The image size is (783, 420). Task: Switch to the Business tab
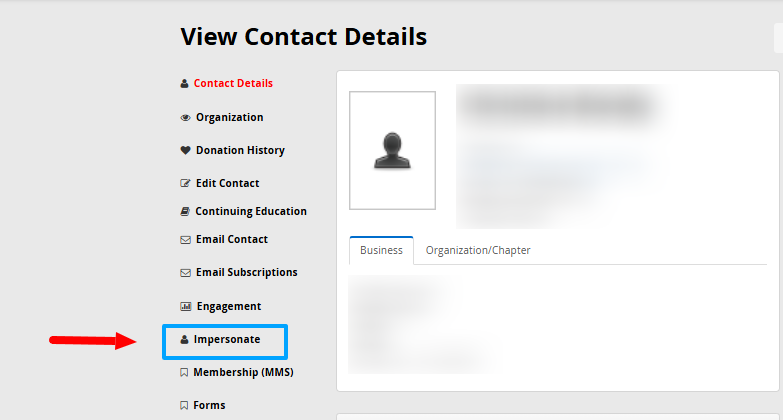pos(382,250)
